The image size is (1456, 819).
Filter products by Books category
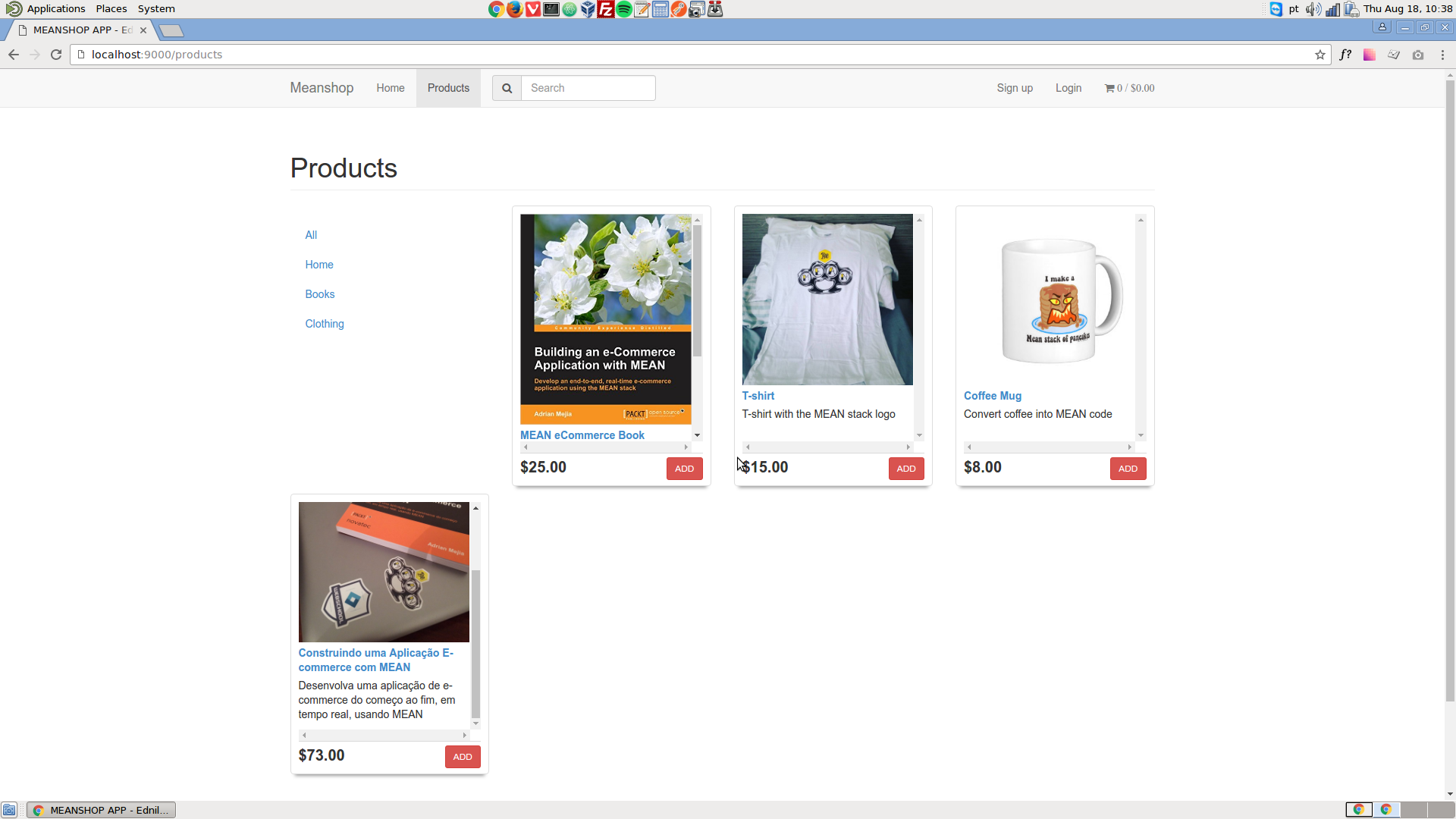pyautogui.click(x=320, y=294)
